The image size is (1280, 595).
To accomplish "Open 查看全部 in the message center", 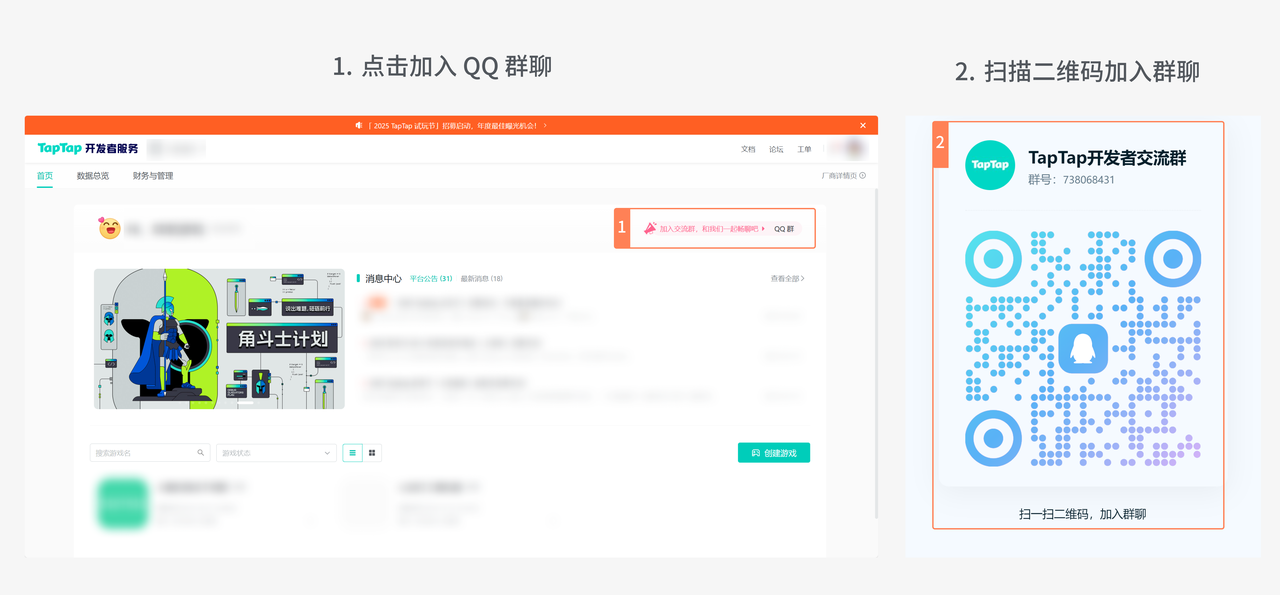I will pos(787,279).
